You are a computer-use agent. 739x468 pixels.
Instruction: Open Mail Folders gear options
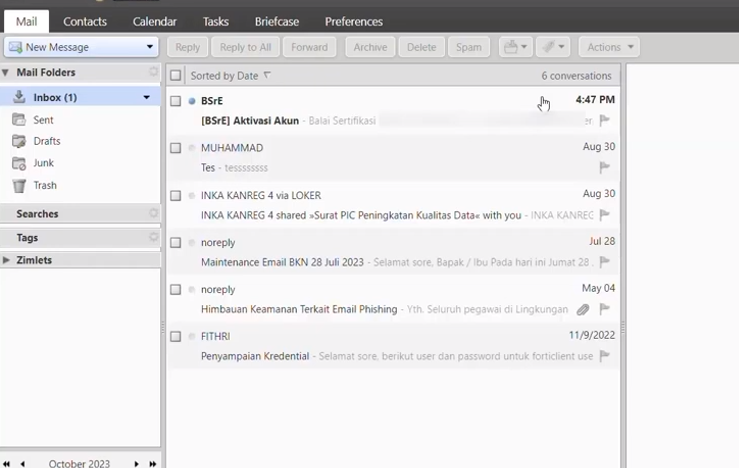(153, 72)
